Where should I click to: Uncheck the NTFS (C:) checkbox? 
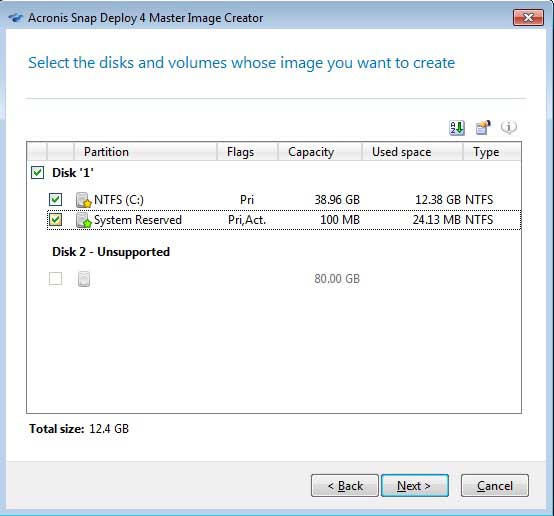click(55, 200)
